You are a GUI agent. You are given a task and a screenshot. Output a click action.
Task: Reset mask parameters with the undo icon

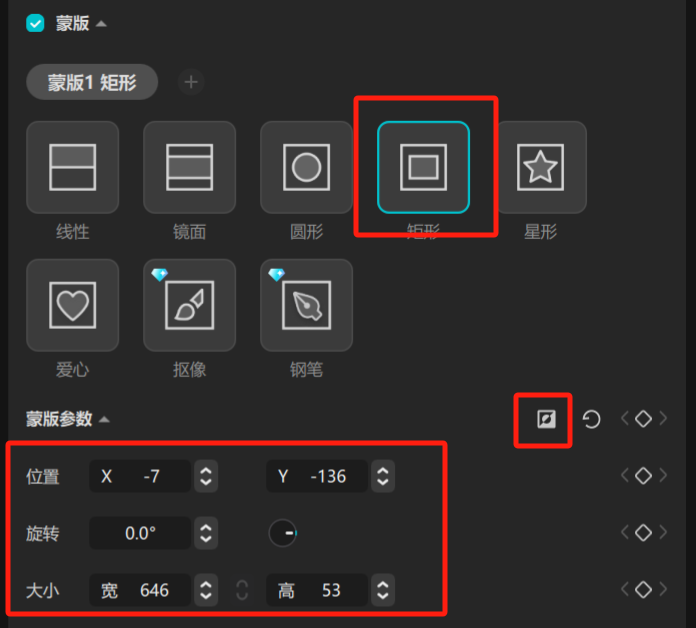(591, 419)
